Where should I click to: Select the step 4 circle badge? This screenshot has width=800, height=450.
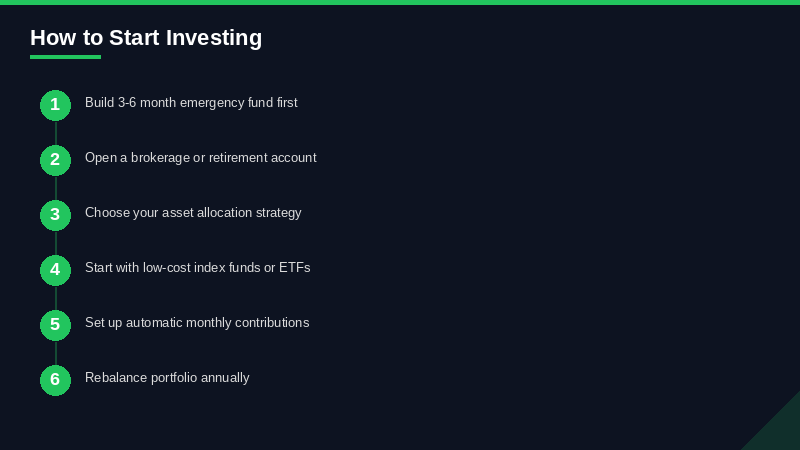tap(55, 270)
